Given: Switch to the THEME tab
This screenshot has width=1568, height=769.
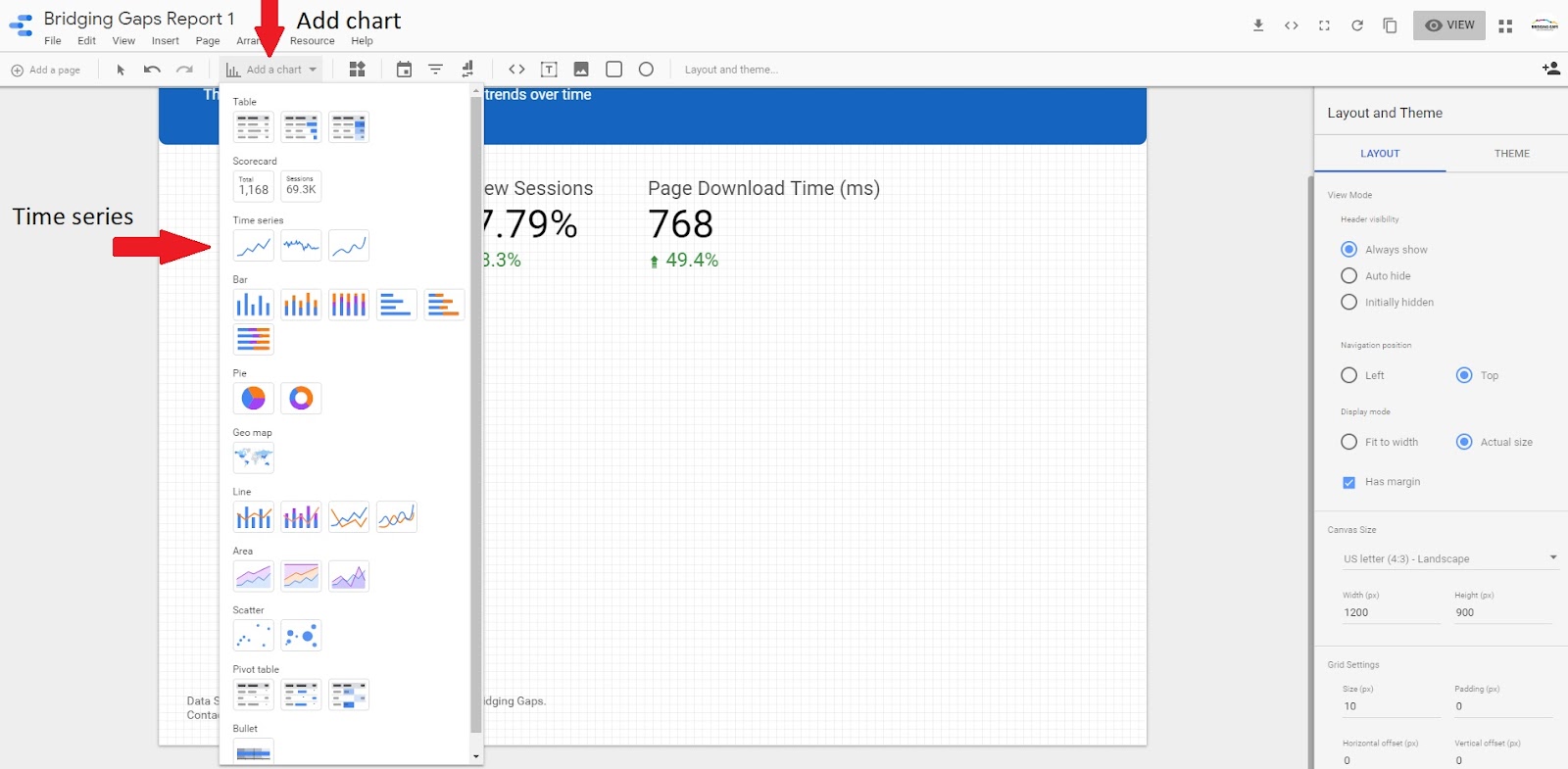Looking at the screenshot, I should [1512, 154].
